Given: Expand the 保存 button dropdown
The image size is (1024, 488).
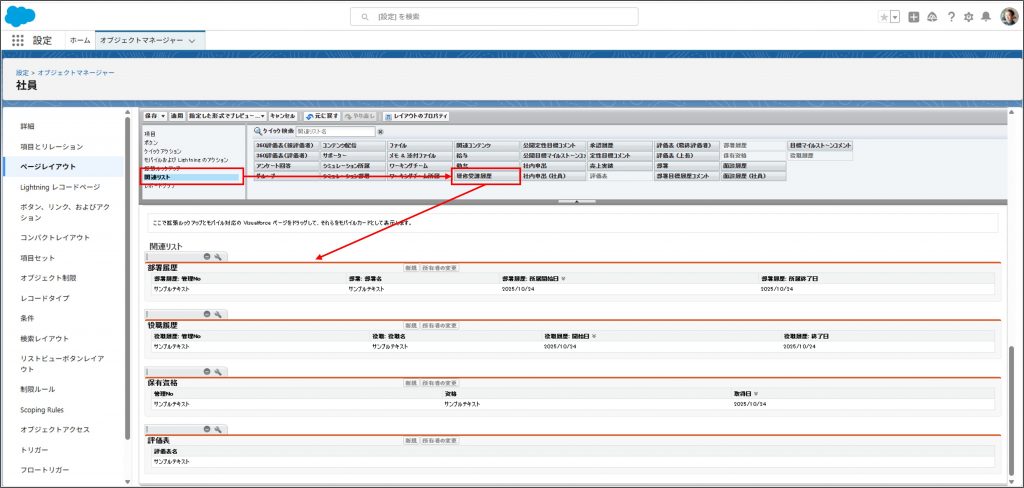Looking at the screenshot, I should click(163, 116).
